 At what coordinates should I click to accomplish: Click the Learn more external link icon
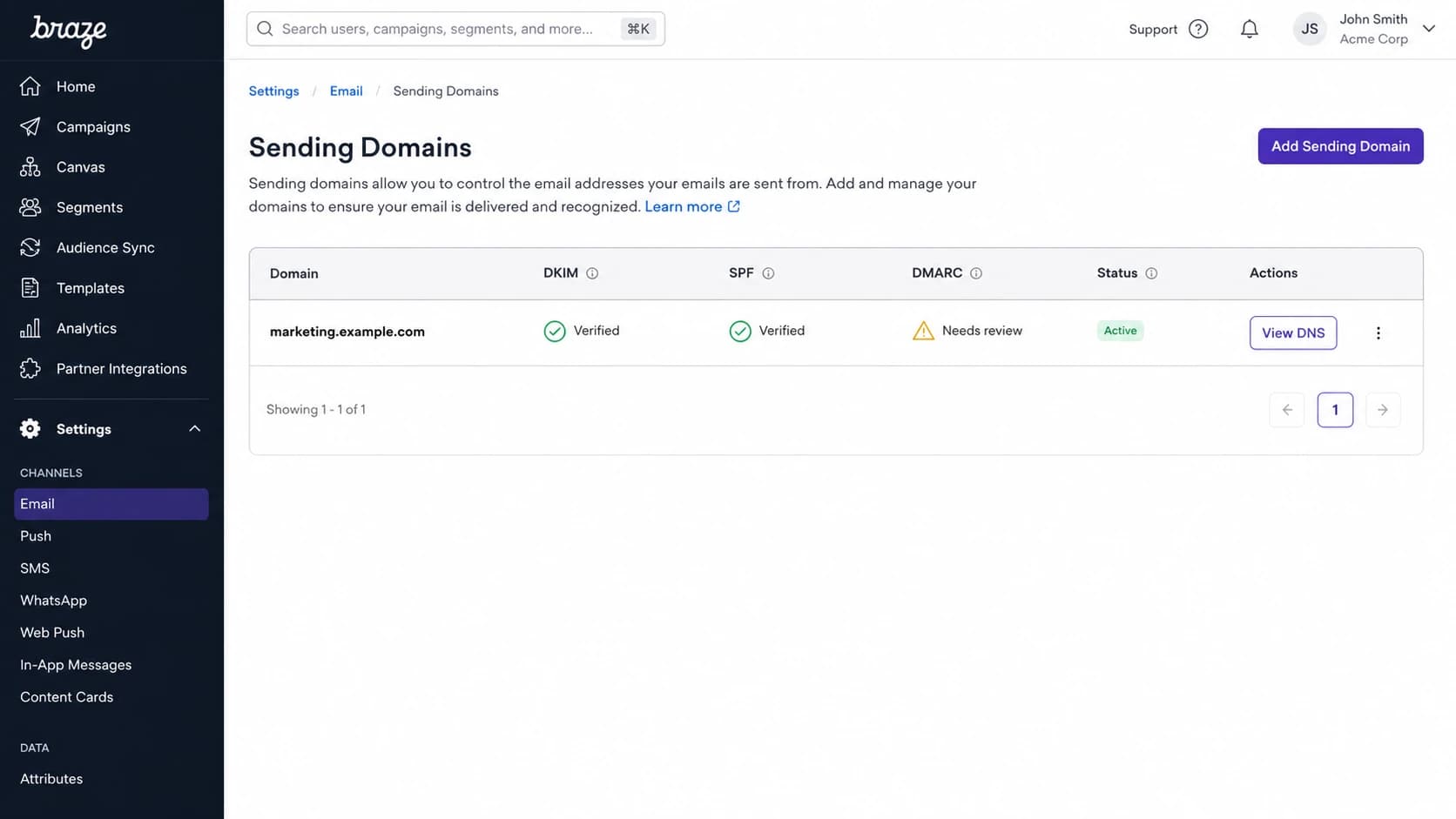[x=734, y=206]
